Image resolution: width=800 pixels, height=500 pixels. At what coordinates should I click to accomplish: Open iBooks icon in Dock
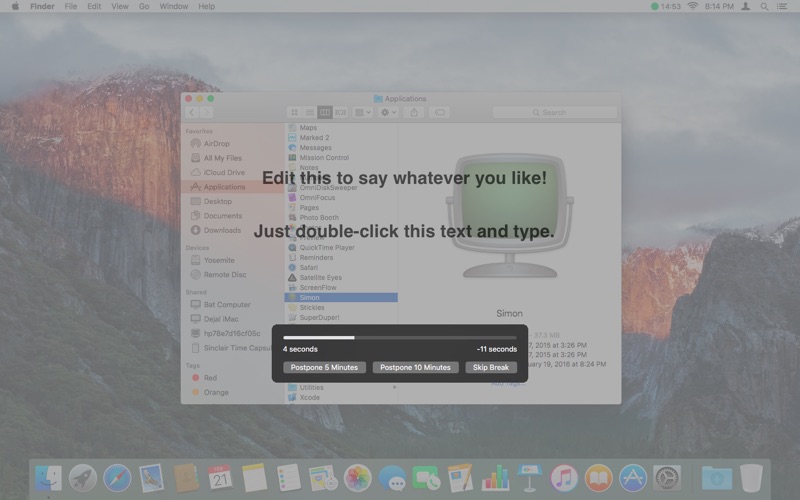pos(598,478)
